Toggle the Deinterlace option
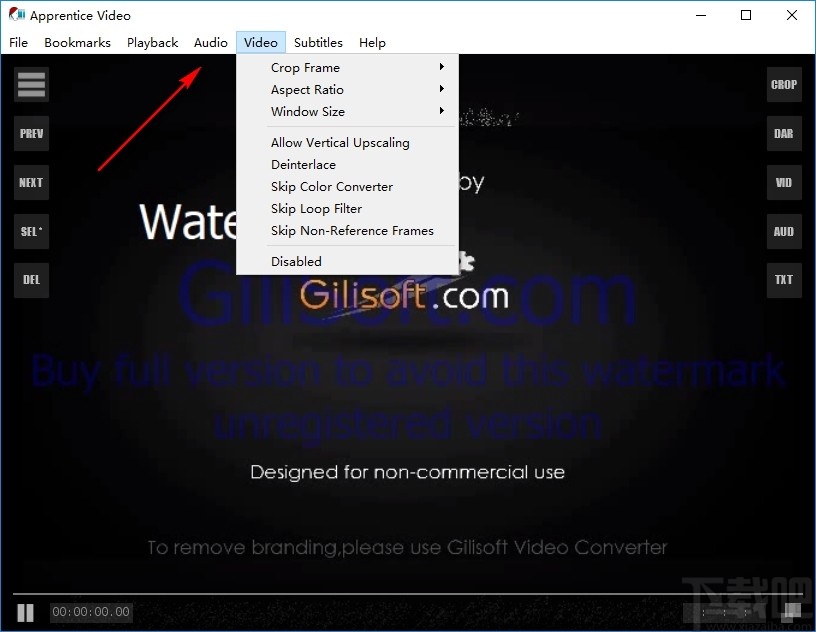Image resolution: width=816 pixels, height=632 pixels. tap(347, 165)
